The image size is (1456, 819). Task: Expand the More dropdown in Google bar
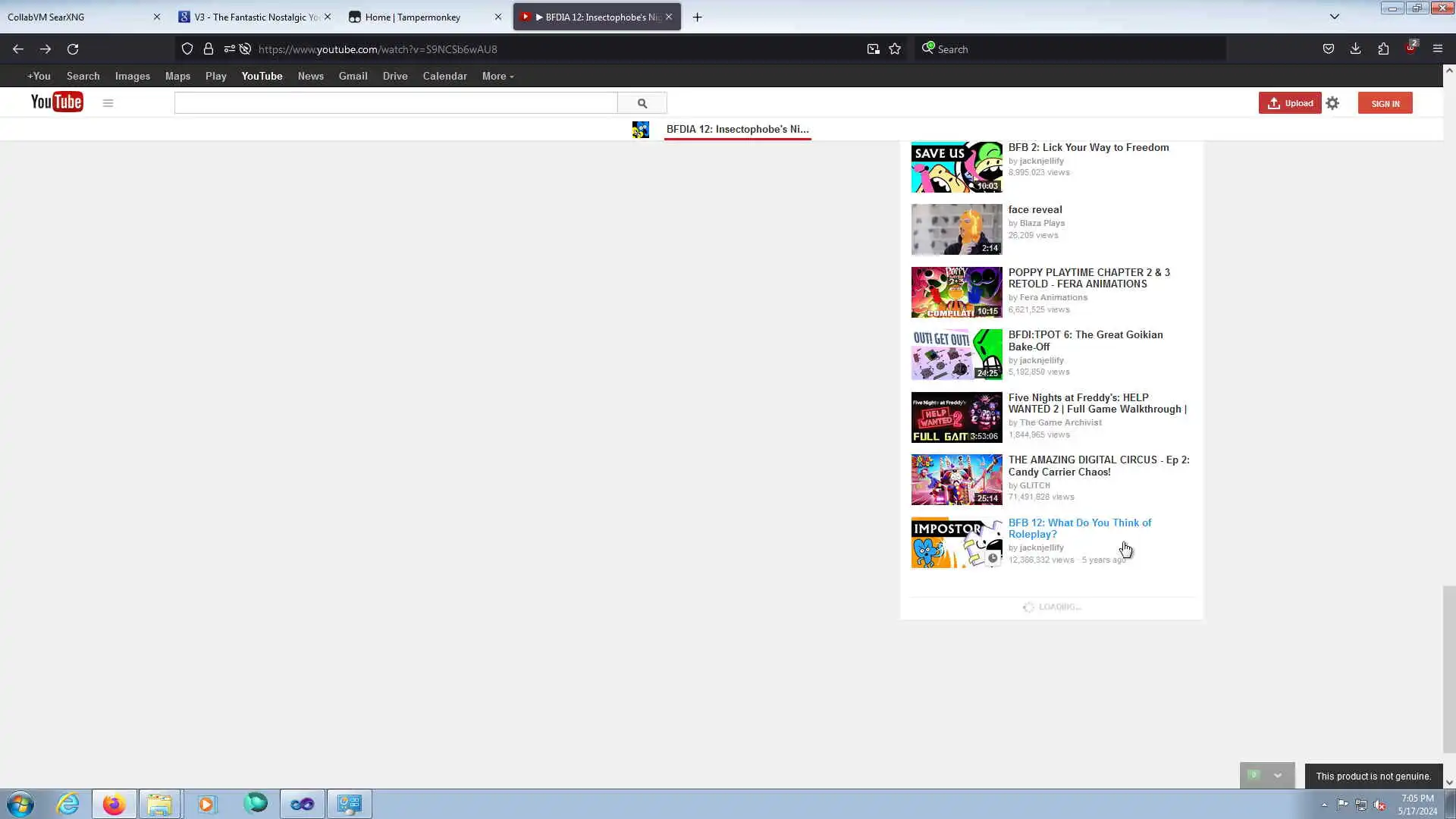tap(497, 77)
